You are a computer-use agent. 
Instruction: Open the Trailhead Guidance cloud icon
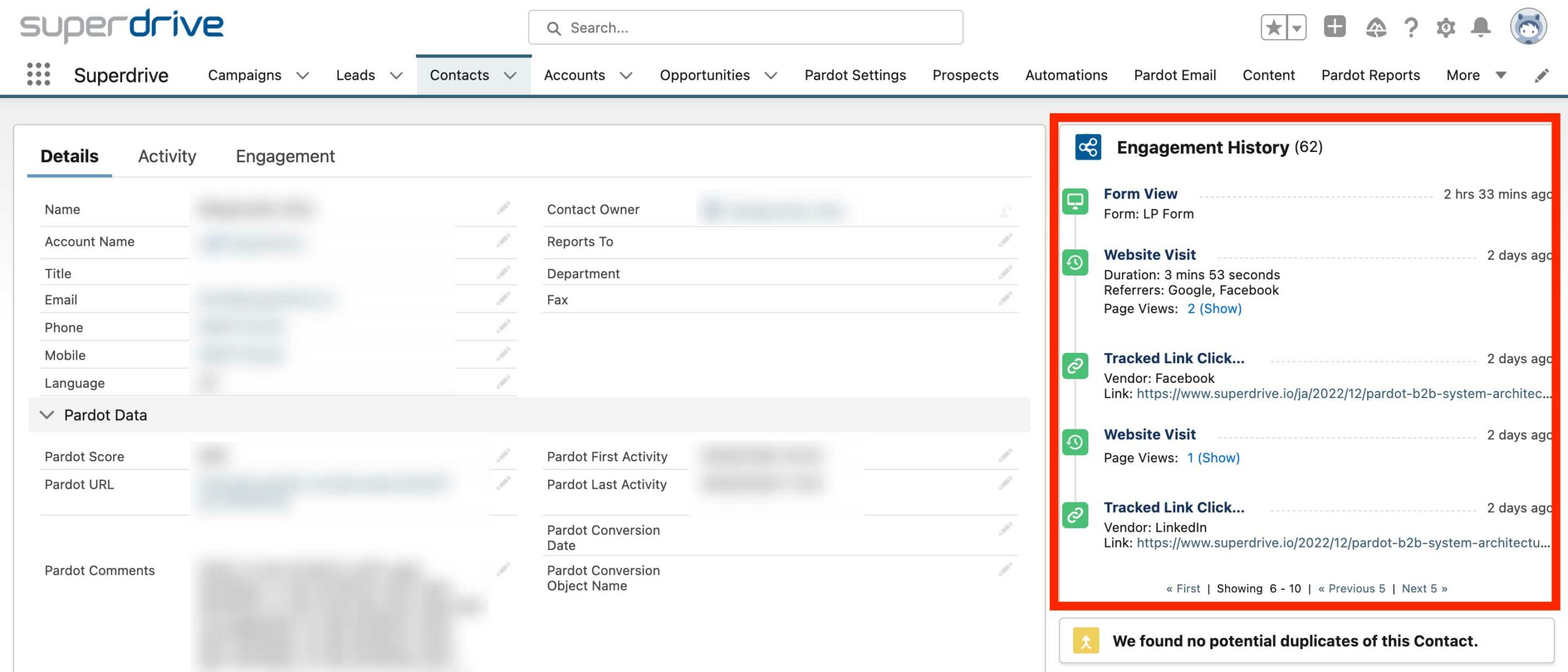1376,28
